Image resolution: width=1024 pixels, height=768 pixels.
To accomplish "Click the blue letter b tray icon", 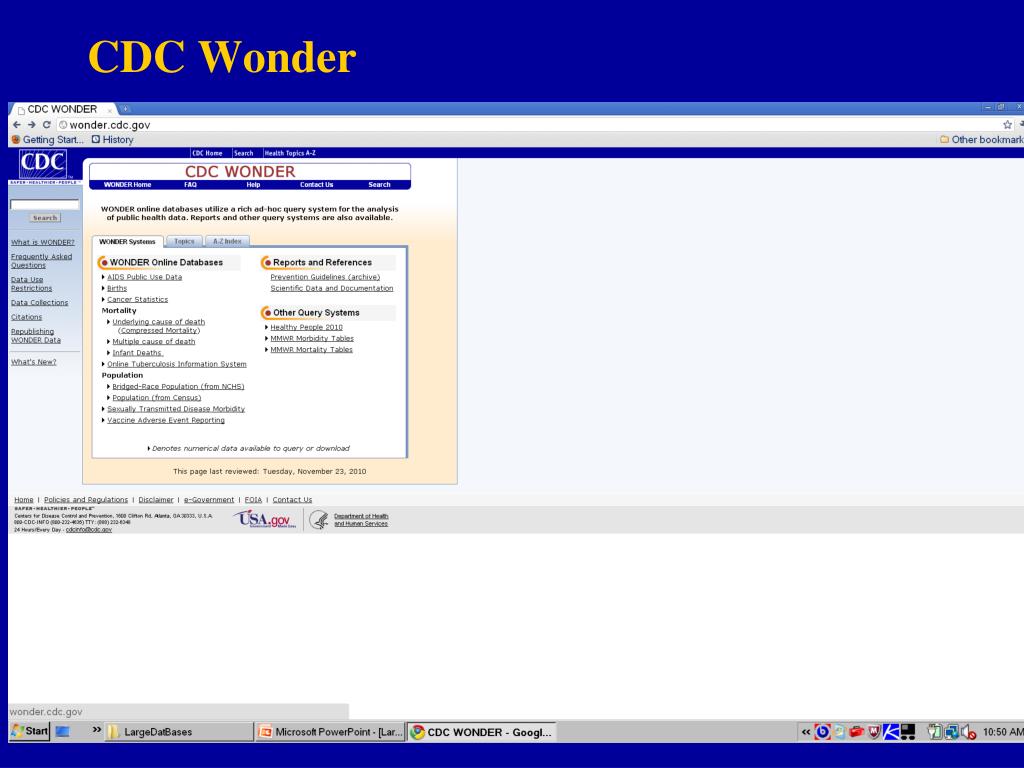I will [823, 732].
